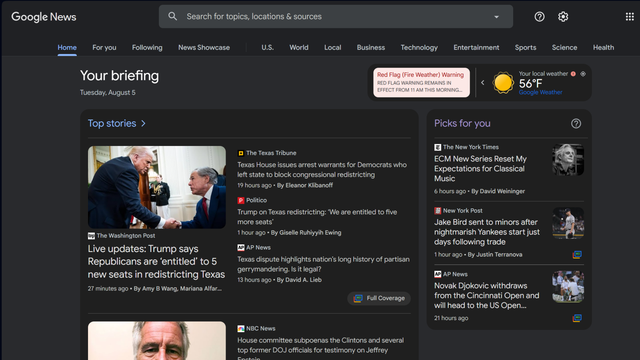Click the weather previous arrow chevron
Viewport: 640px width, 360px height.
pos(482,82)
